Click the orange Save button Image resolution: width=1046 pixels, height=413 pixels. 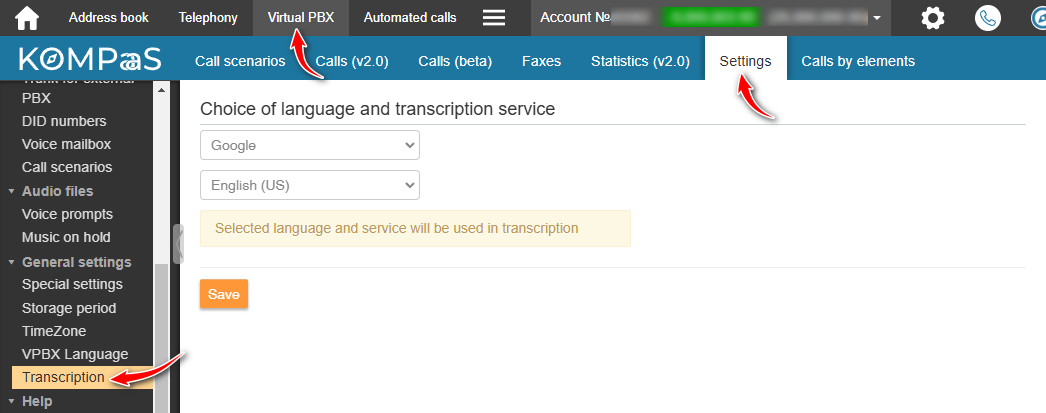[x=223, y=294]
